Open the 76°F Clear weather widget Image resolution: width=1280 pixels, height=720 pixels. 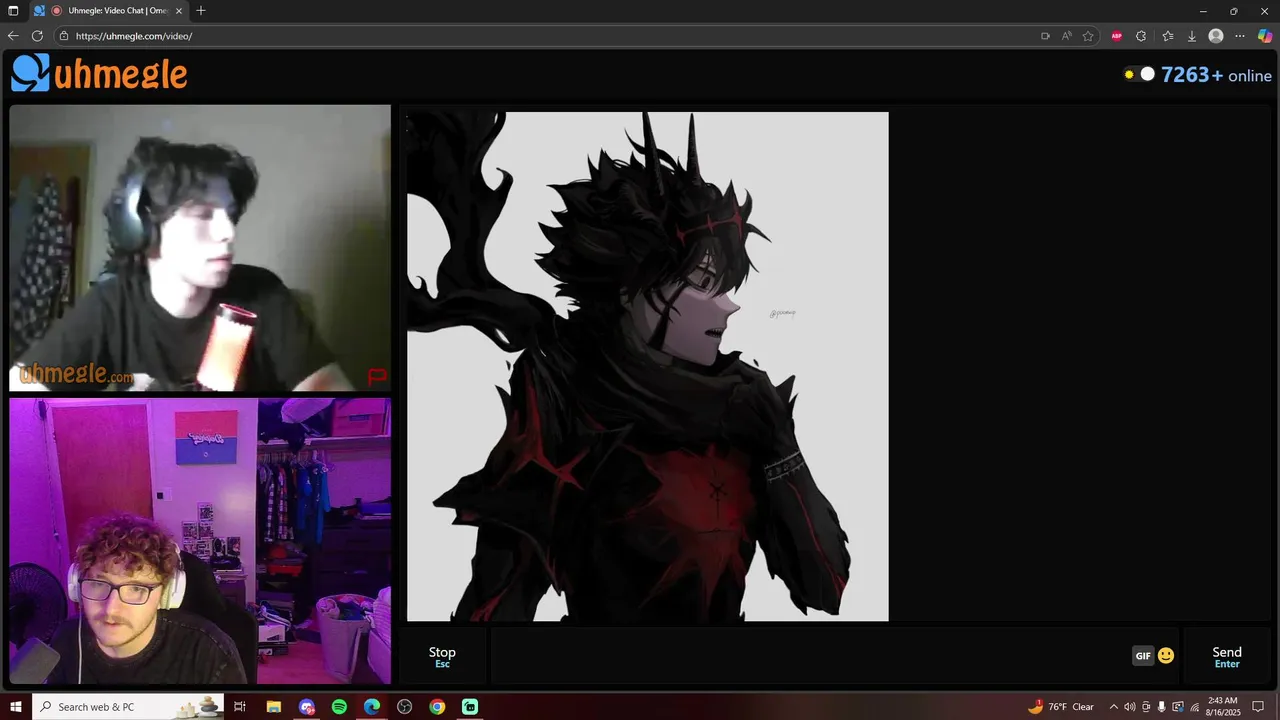(x=1062, y=707)
